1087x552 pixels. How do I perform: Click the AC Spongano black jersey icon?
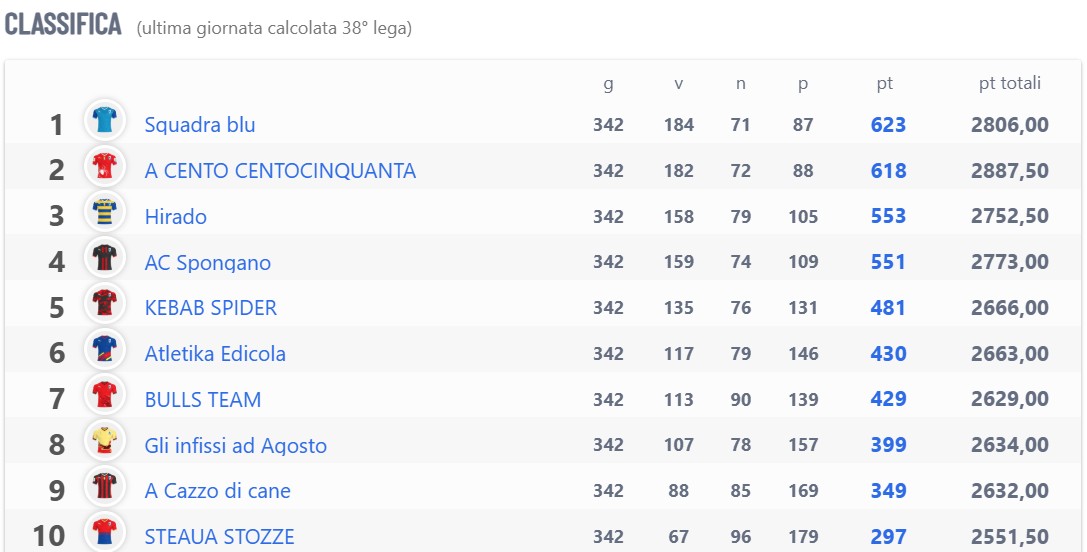point(105,257)
